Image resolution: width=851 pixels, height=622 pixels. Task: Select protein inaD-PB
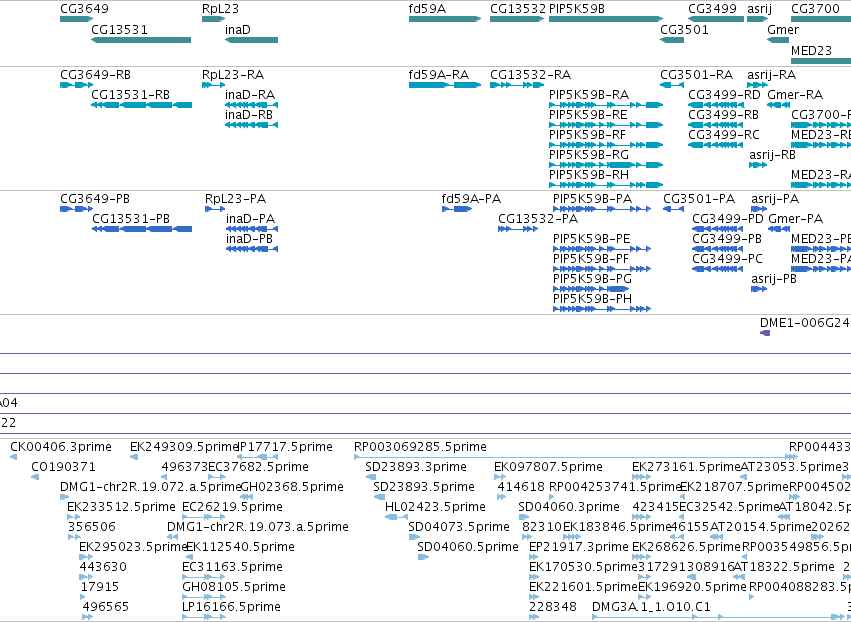click(x=250, y=239)
